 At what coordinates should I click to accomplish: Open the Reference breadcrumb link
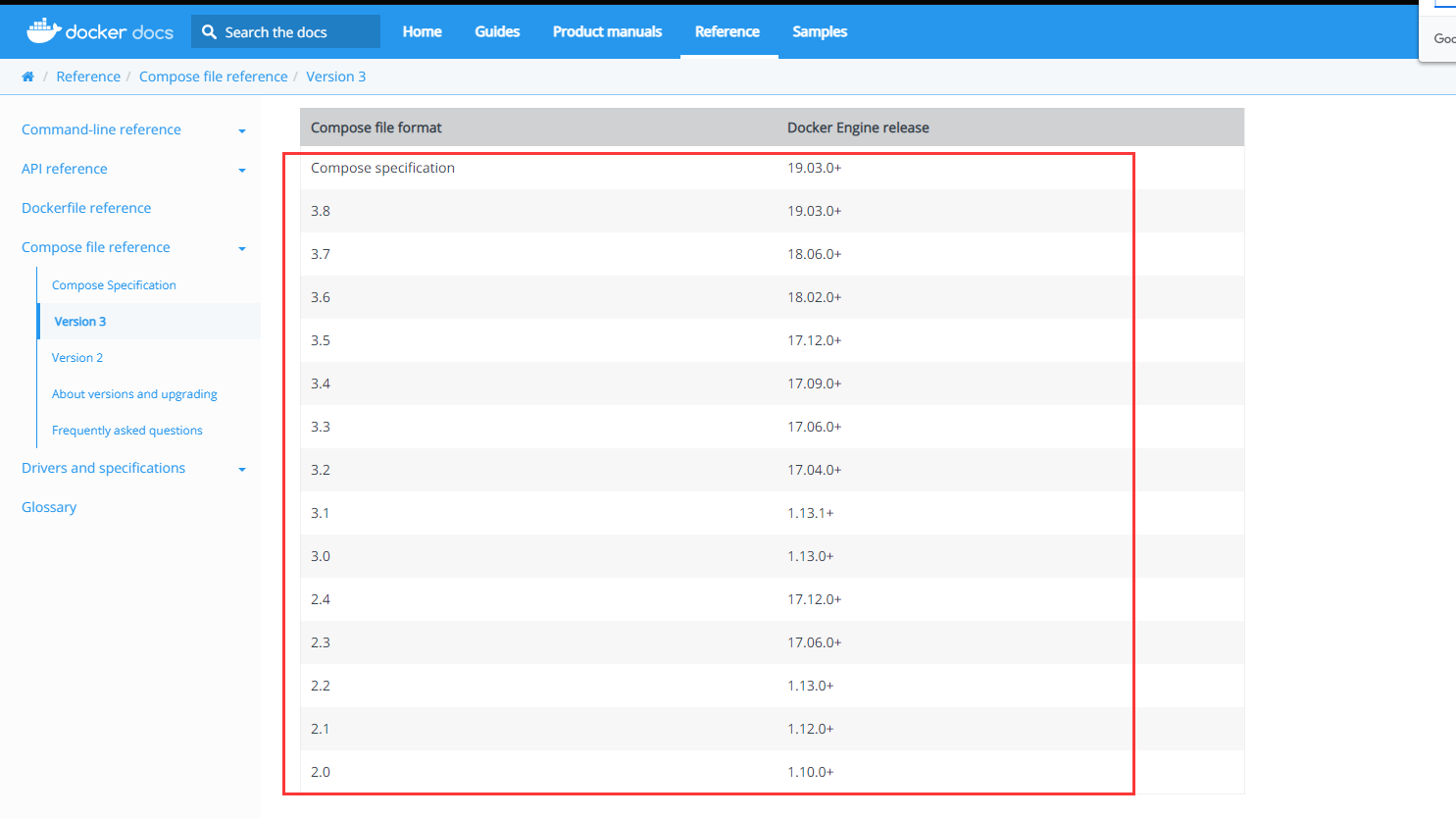[x=88, y=76]
